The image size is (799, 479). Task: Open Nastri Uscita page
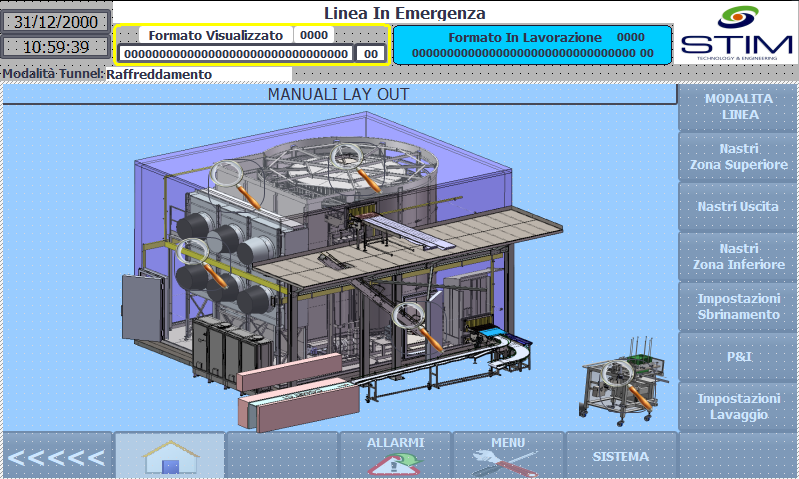click(738, 206)
